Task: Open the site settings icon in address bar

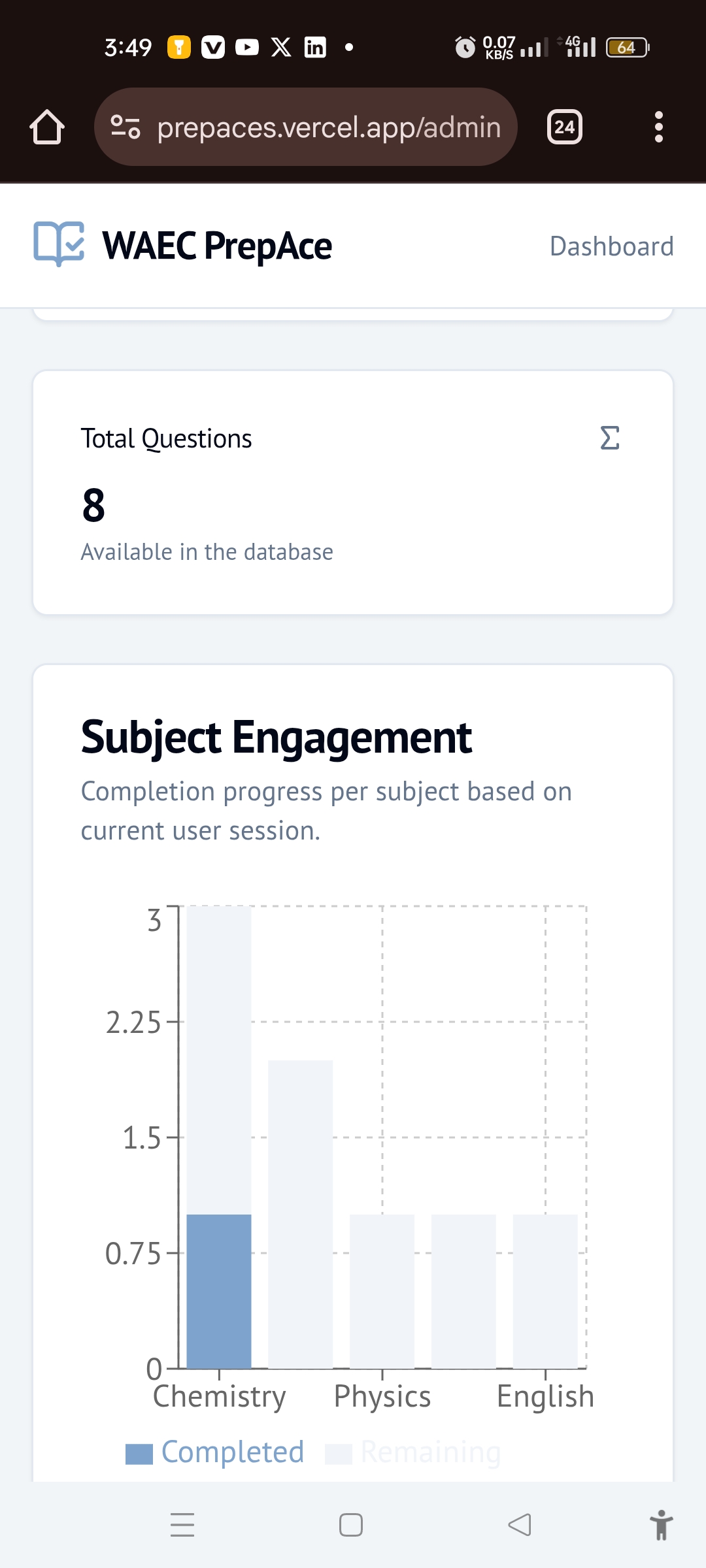Action: (x=125, y=127)
